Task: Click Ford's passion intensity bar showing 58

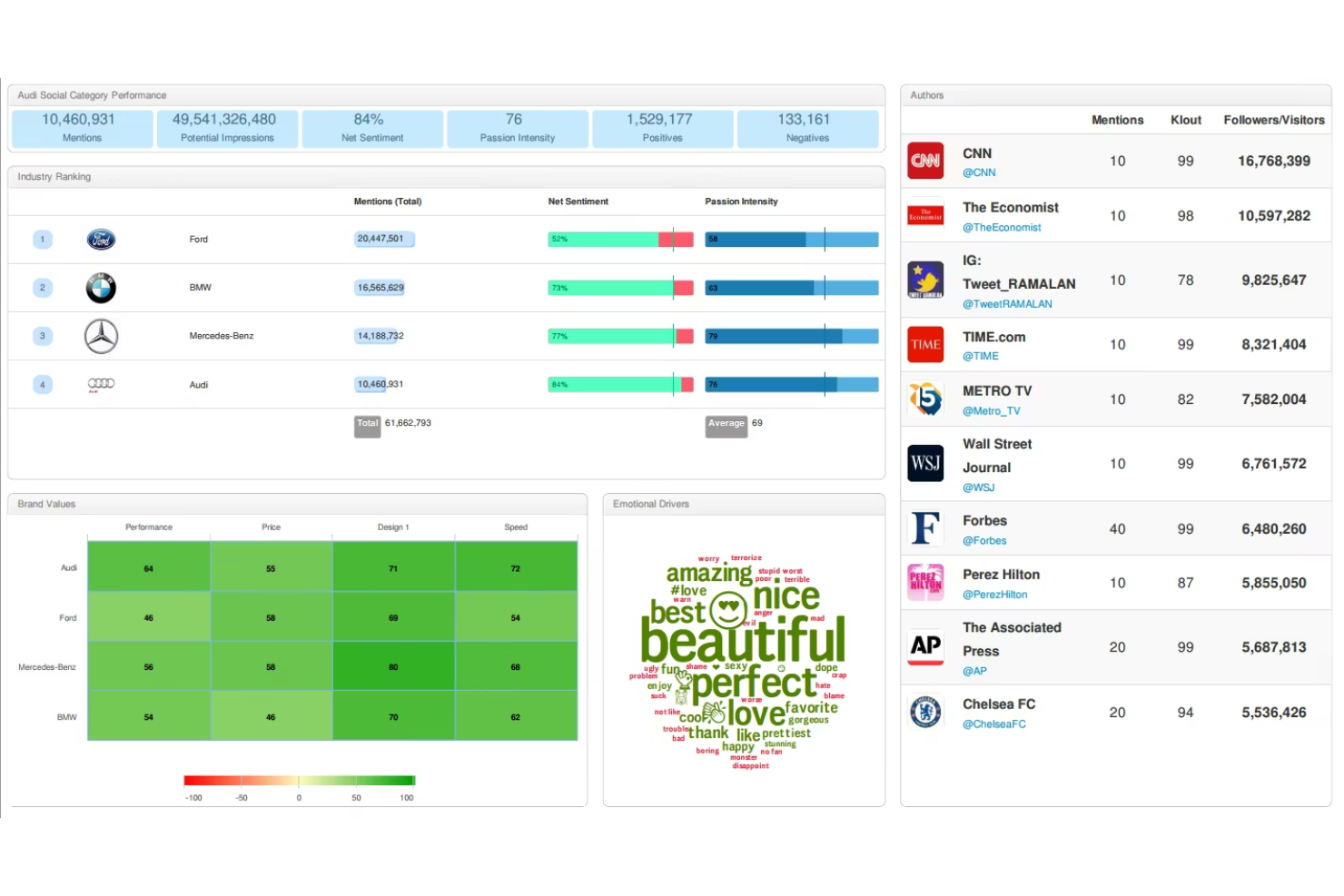Action: (x=792, y=240)
